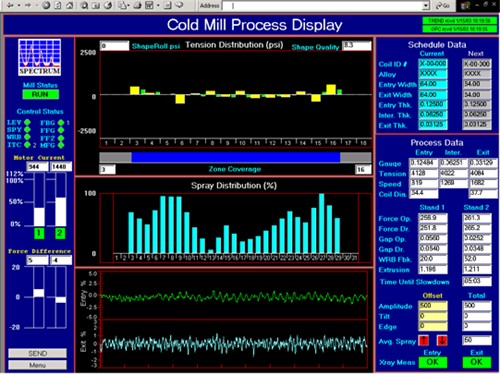Toggle the LEV control status indicator
This screenshot has height=374, width=500.
[x=27, y=122]
